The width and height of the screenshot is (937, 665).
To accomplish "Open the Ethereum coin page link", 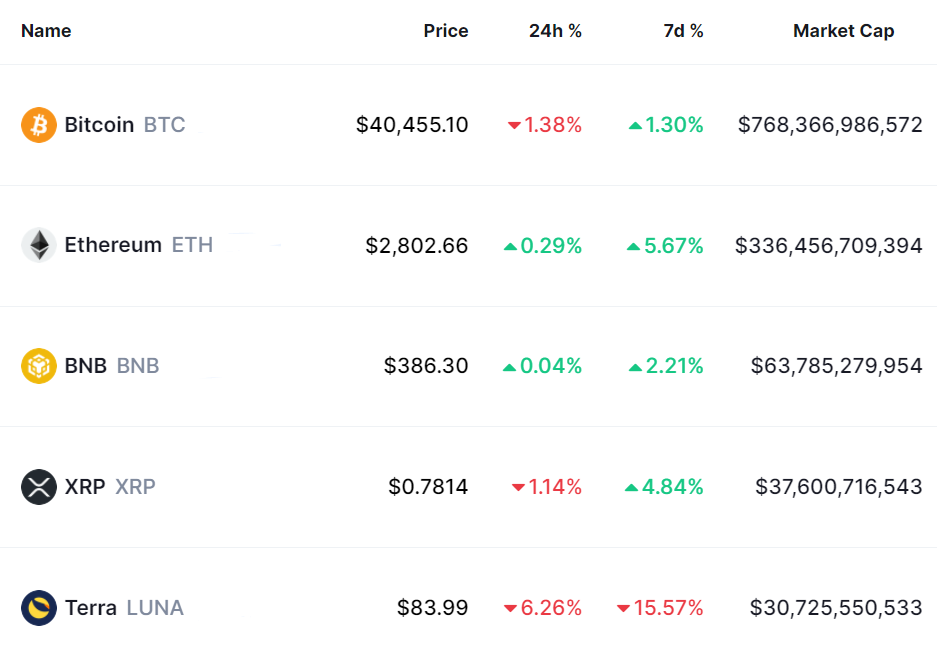I will pyautogui.click(x=113, y=245).
